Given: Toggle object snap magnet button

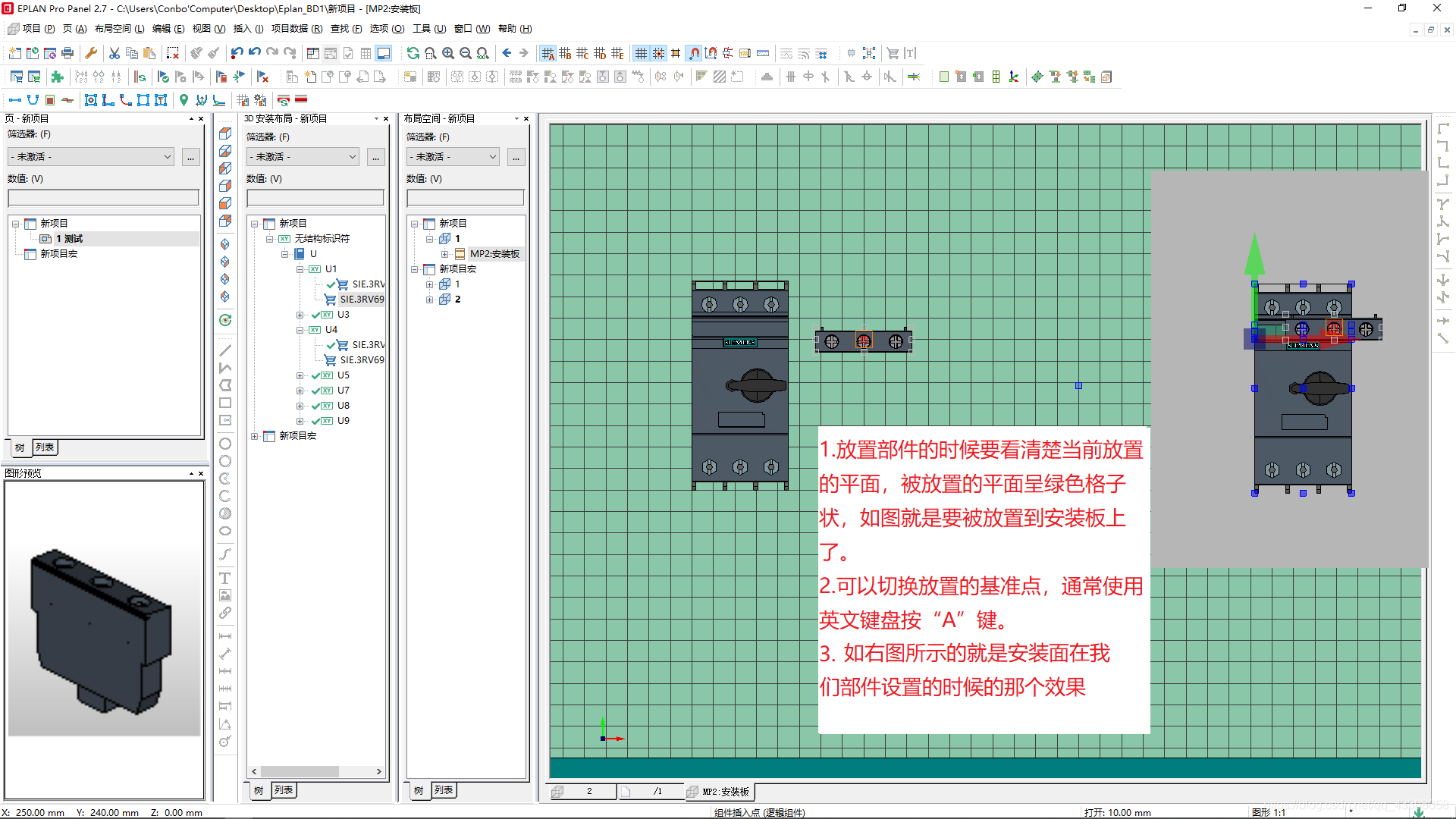Looking at the screenshot, I should [x=694, y=53].
